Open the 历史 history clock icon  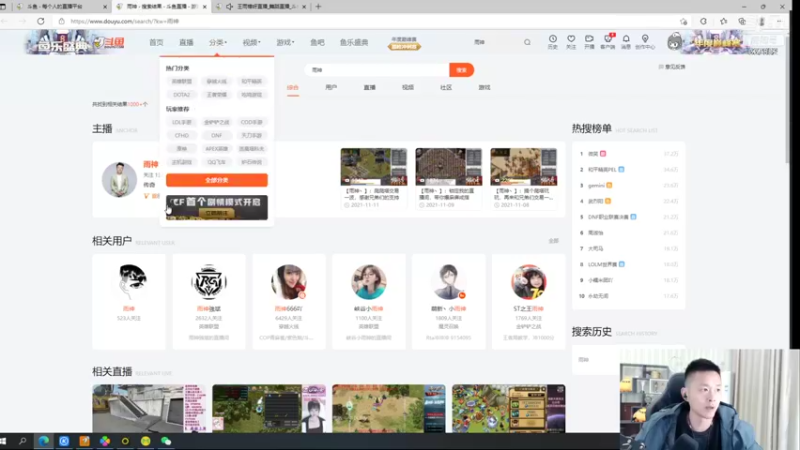pos(553,42)
